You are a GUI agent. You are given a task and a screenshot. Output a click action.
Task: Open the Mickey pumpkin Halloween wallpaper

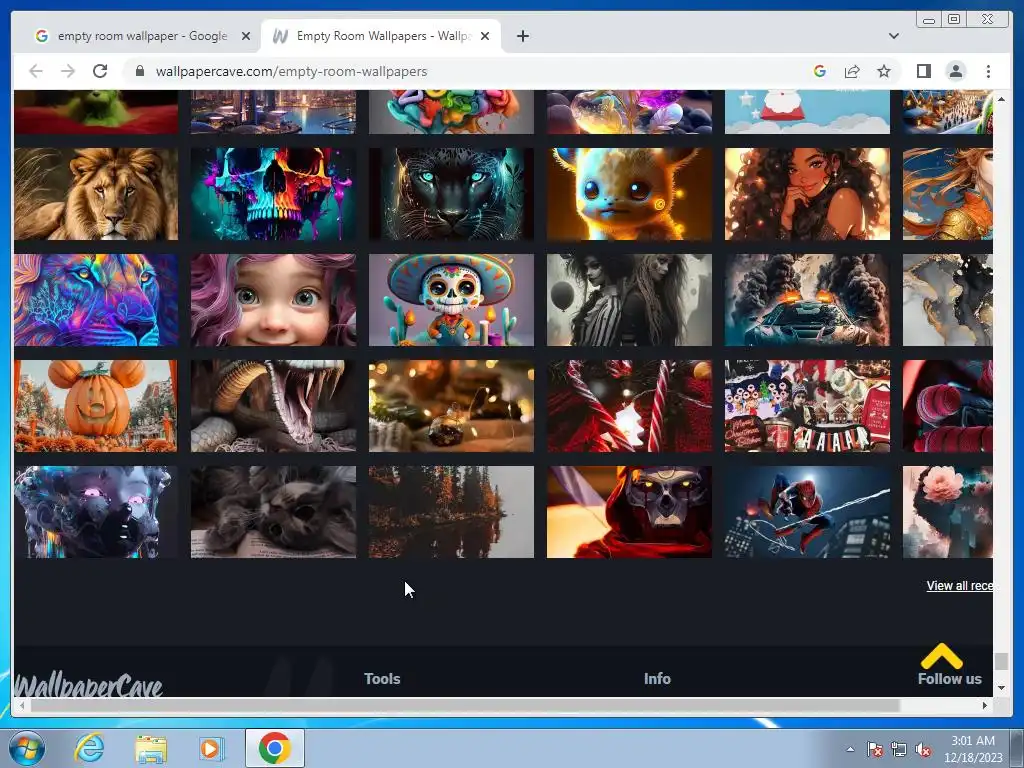click(x=96, y=406)
